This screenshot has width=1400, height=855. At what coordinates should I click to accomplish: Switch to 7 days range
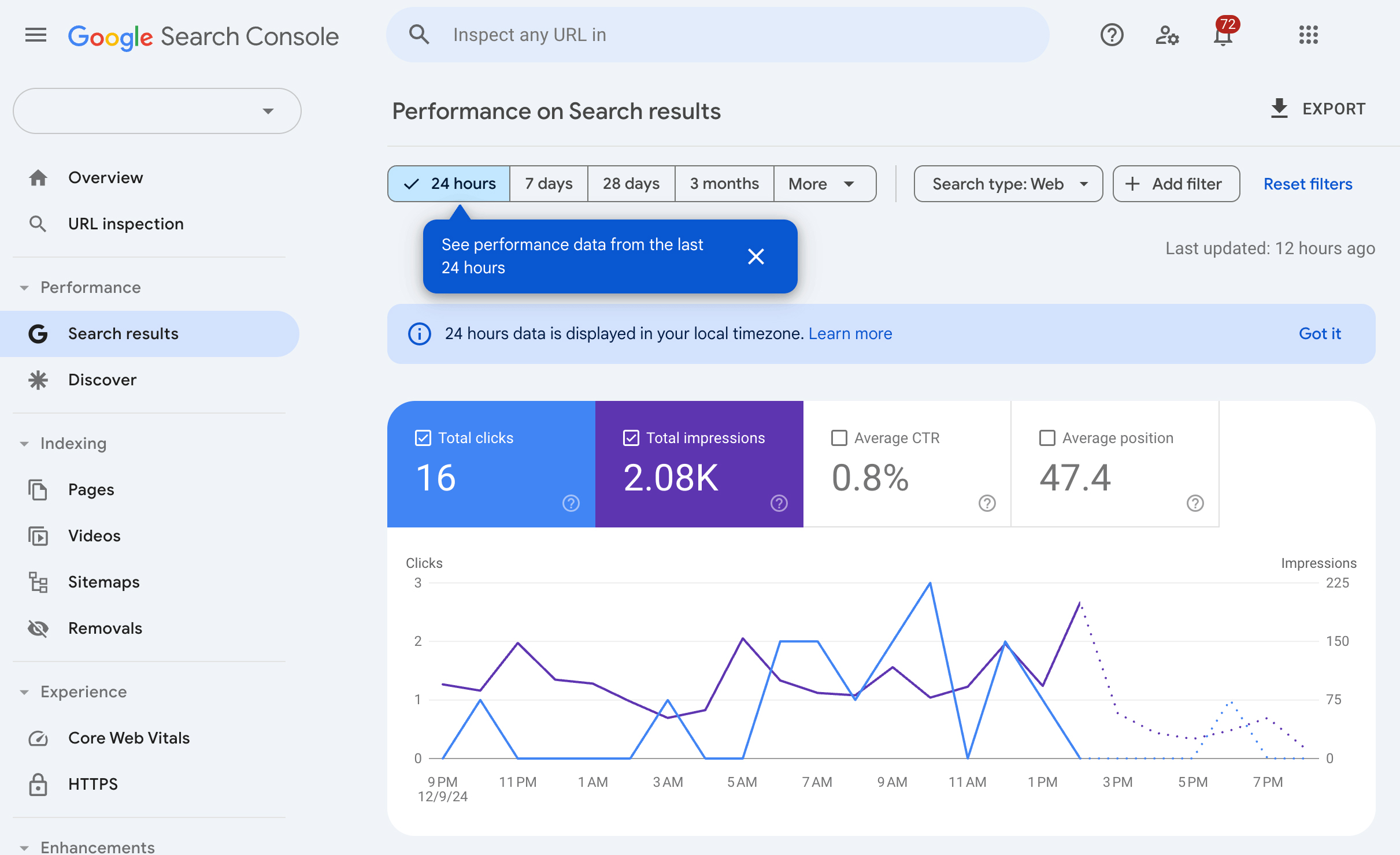pos(548,184)
